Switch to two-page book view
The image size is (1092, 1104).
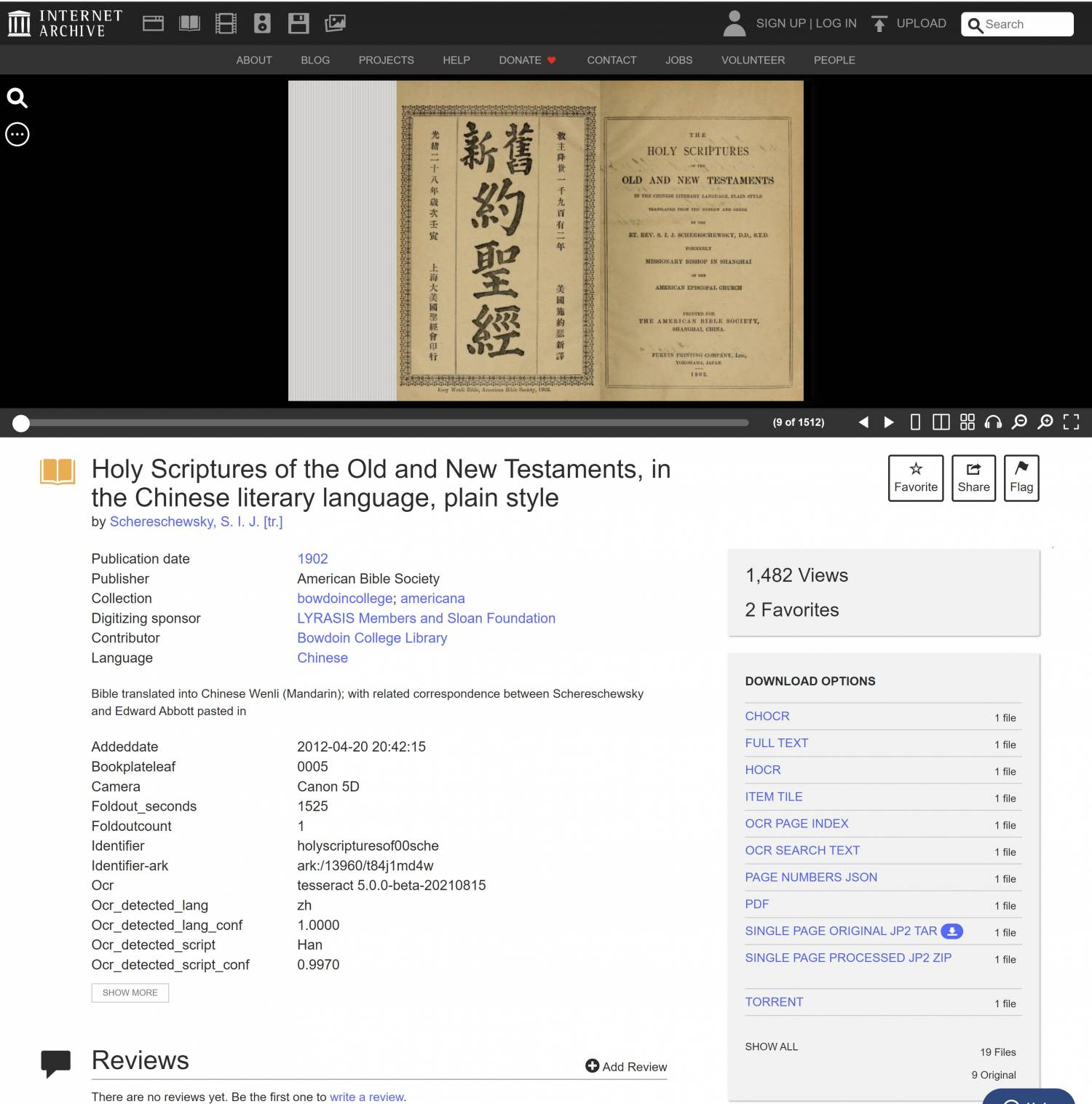941,422
